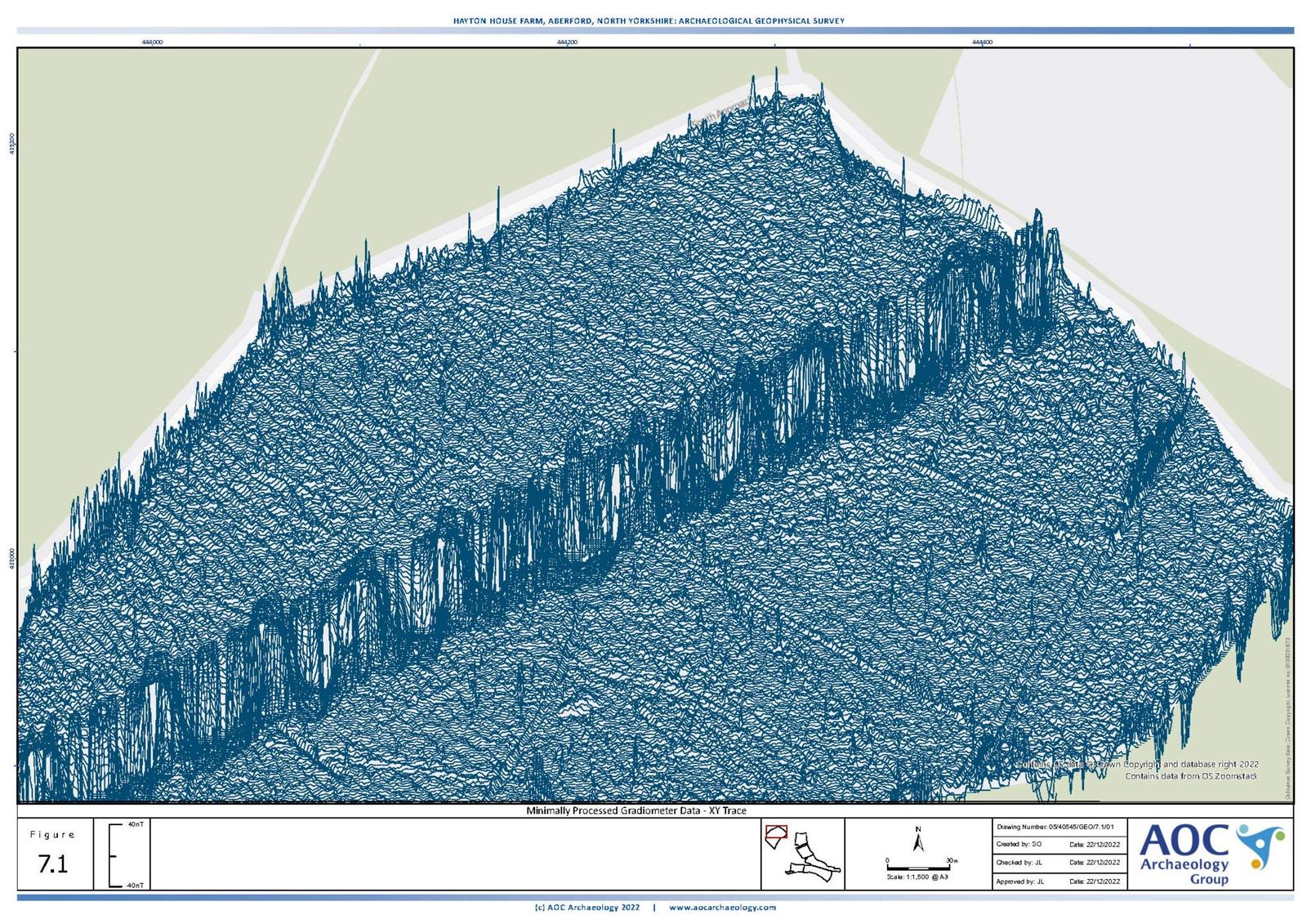Click the (c) AOC Archaeology 2022 footer text

pos(587,907)
